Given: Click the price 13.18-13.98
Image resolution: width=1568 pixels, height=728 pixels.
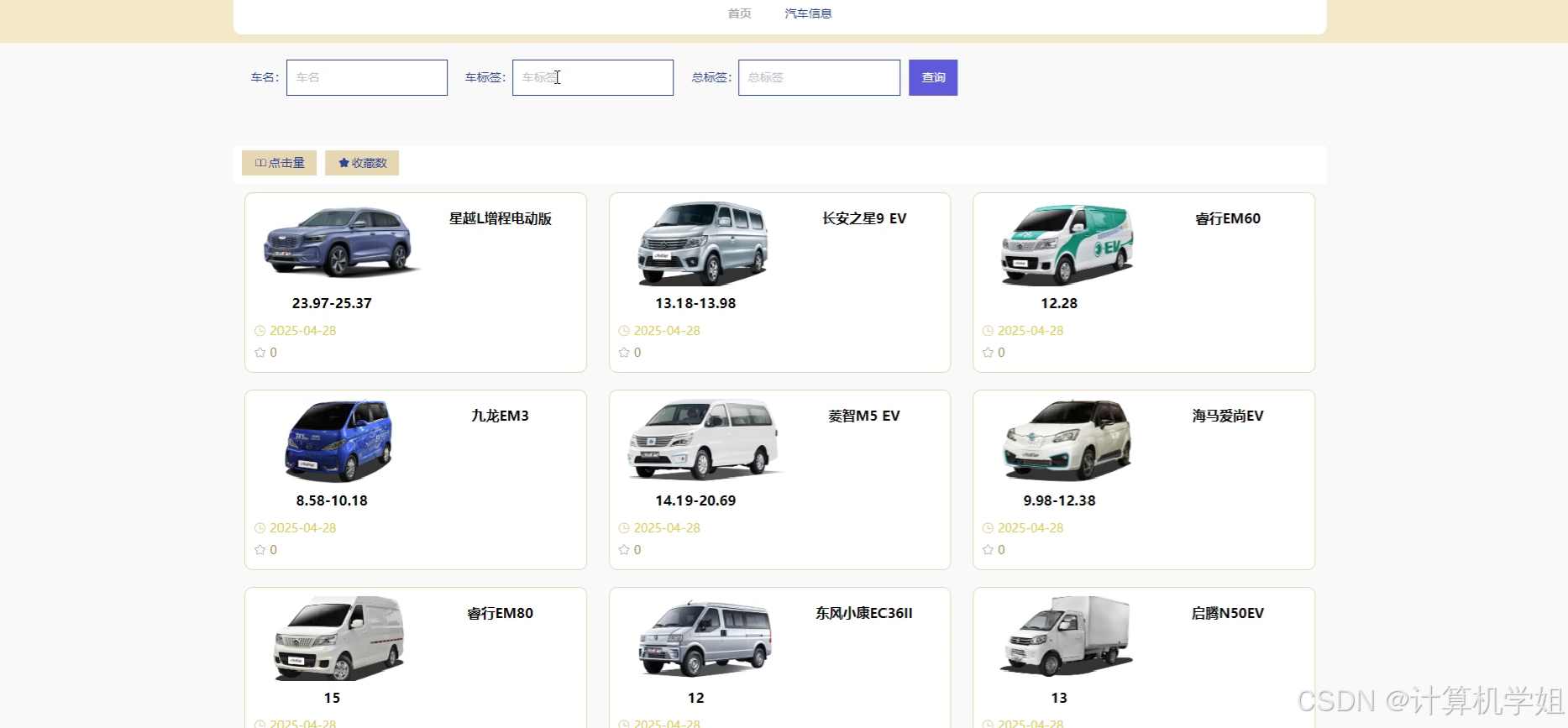Looking at the screenshot, I should pyautogui.click(x=695, y=303).
